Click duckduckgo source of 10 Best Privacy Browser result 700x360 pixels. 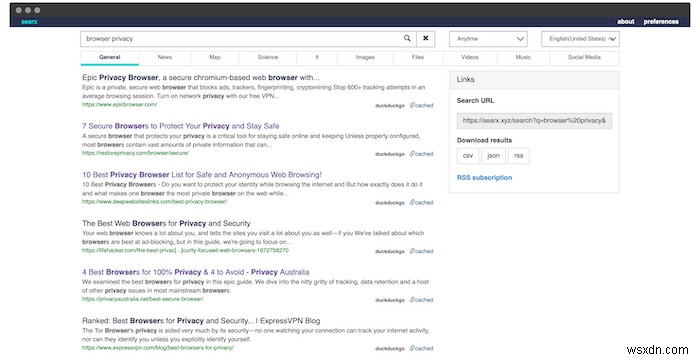pos(390,203)
